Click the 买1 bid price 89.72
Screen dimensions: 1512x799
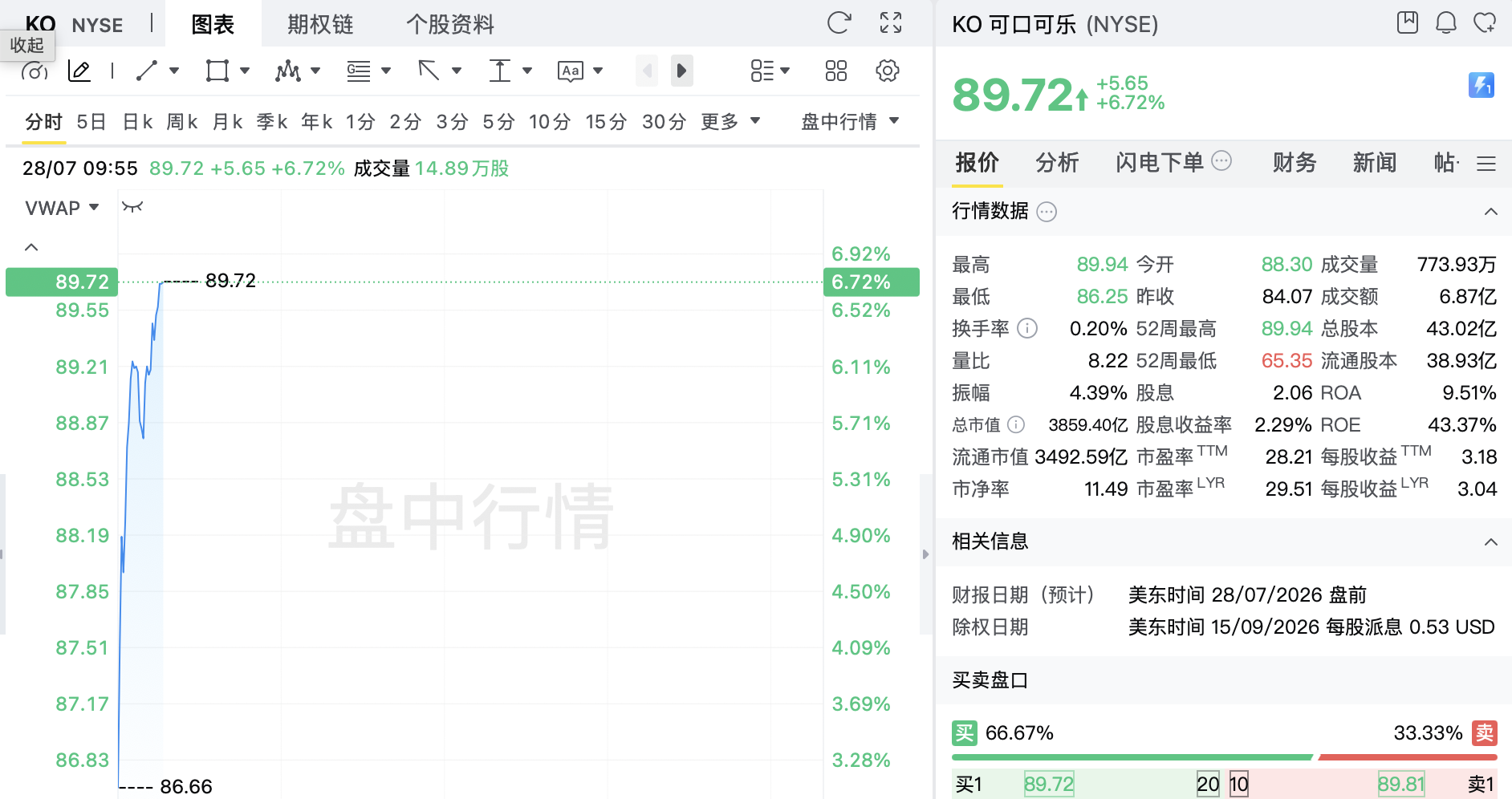click(x=1049, y=784)
